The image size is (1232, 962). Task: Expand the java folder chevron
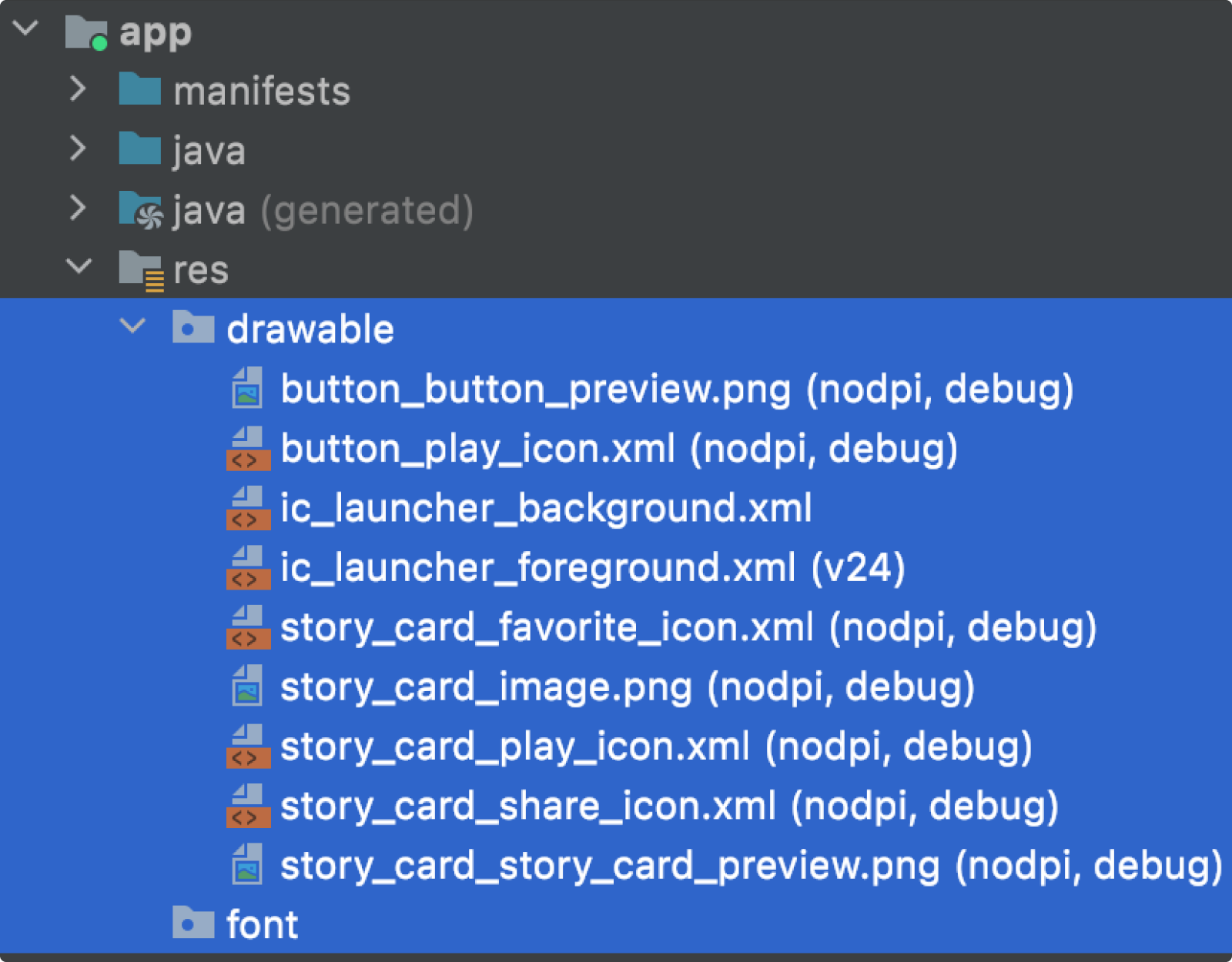pyautogui.click(x=78, y=149)
